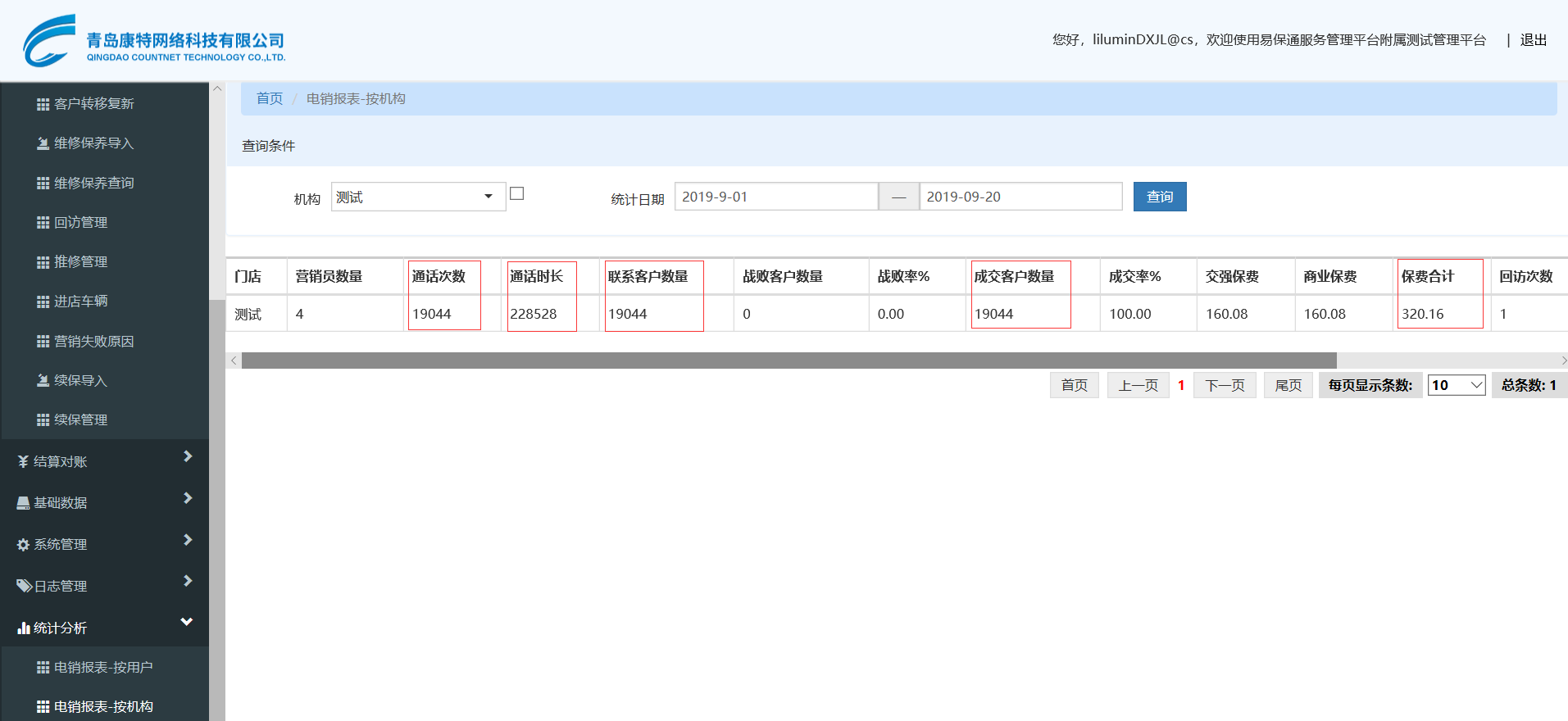
Task: Tick the checkbox next to 机构 dropdown
Action: point(516,193)
